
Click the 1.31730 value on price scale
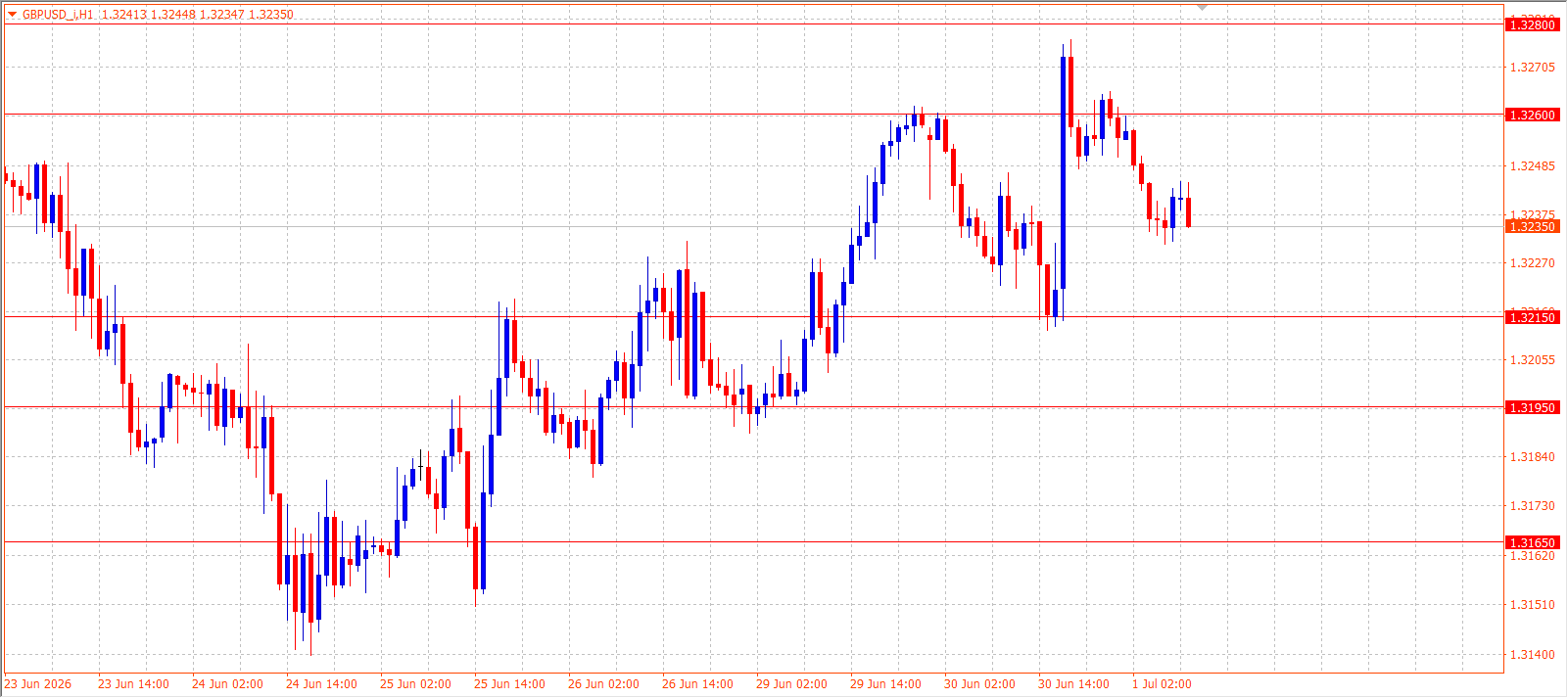pos(1533,506)
